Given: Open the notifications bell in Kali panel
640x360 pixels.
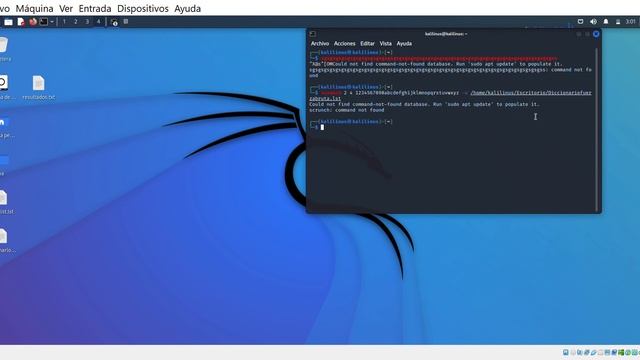Looking at the screenshot, I should (x=606, y=22).
